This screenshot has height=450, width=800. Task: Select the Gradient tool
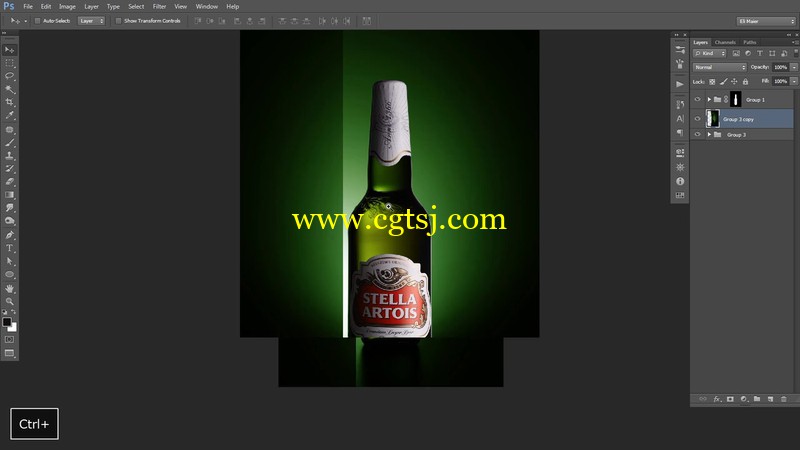pyautogui.click(x=9, y=195)
